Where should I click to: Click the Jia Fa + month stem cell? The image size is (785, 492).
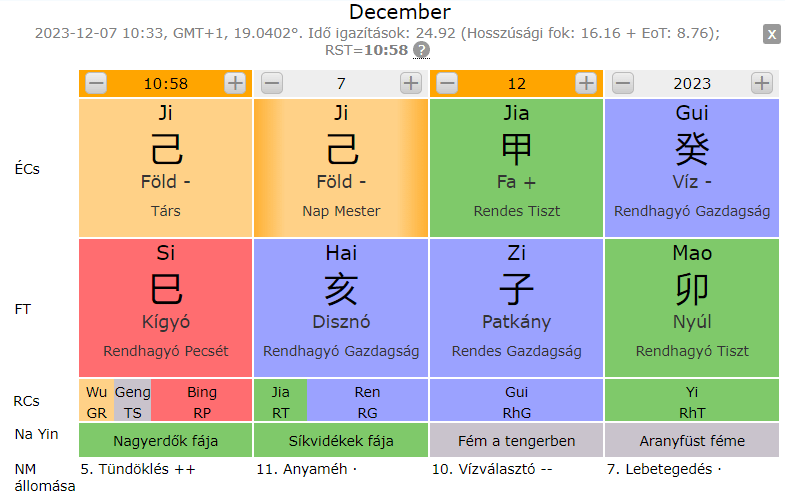point(516,167)
